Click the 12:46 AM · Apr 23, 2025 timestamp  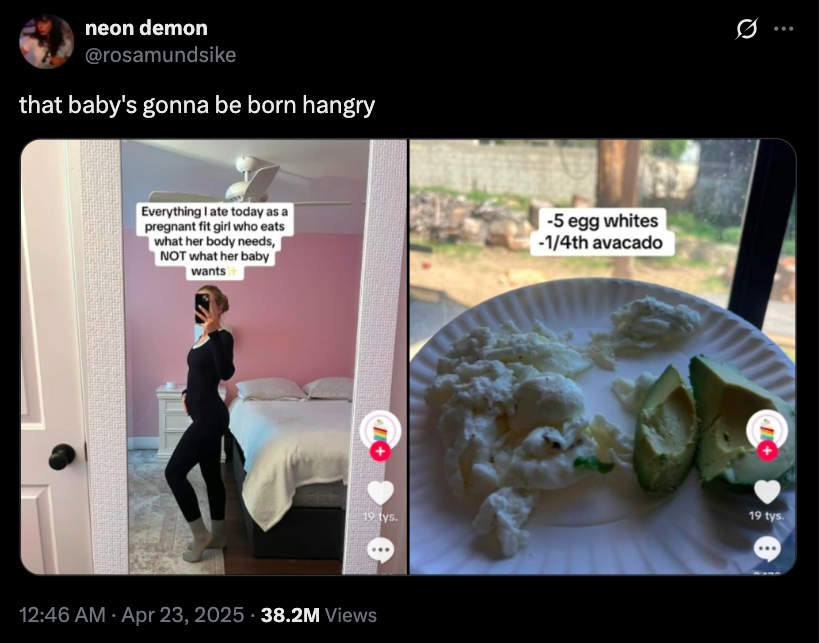coord(132,615)
